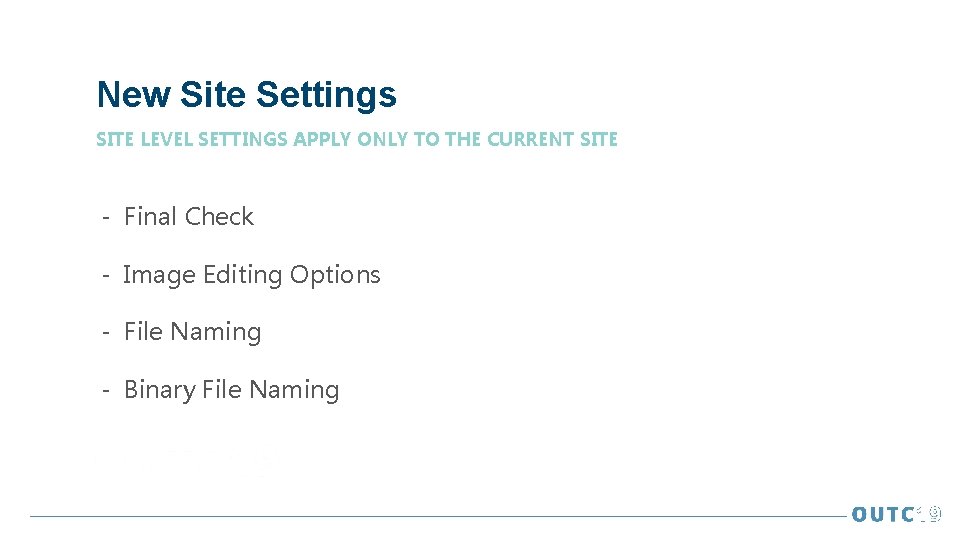Select the "Binary File Naming" bullet
960x540 pixels.
coord(231,390)
